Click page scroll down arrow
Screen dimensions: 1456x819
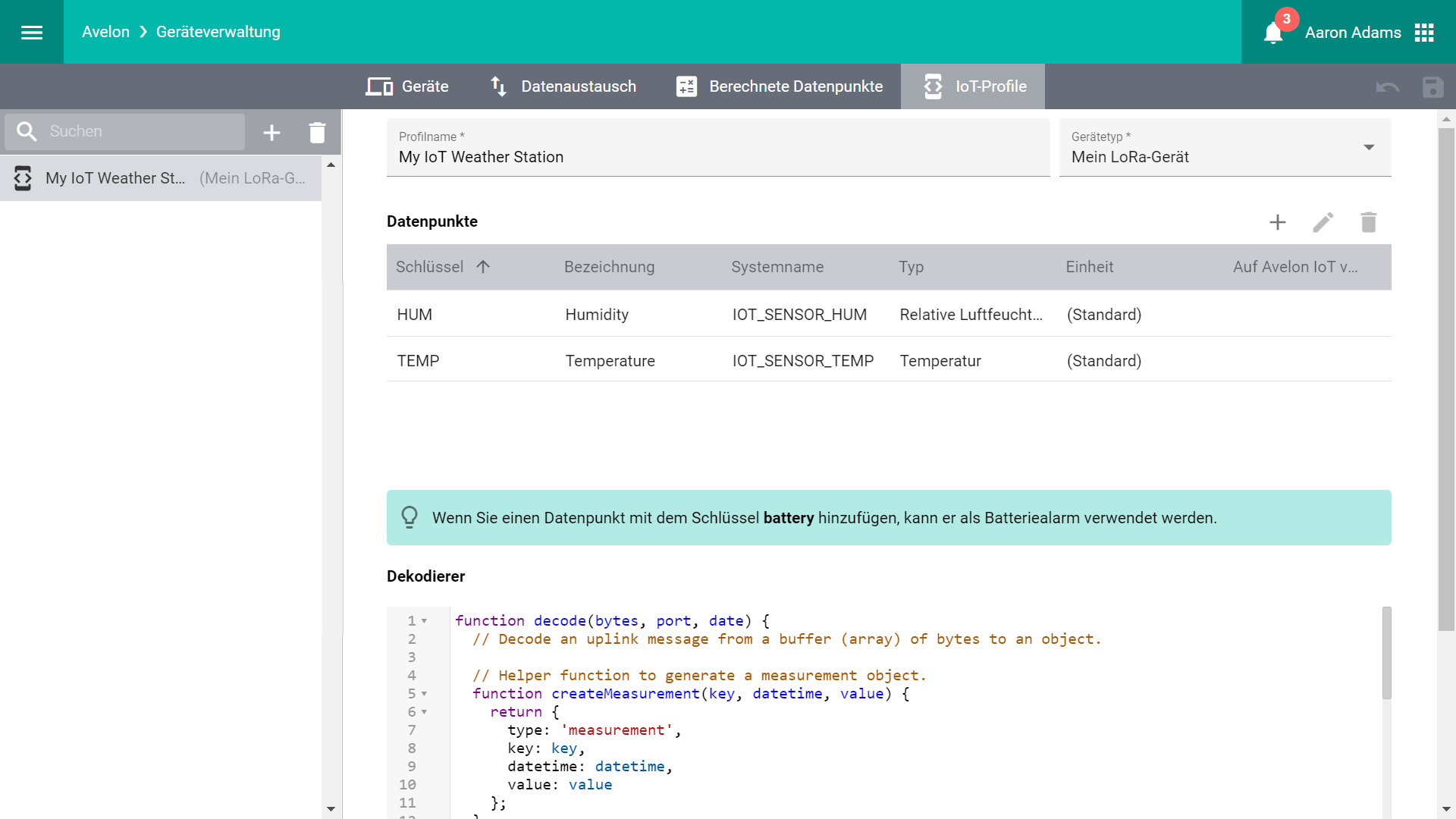(x=1446, y=809)
